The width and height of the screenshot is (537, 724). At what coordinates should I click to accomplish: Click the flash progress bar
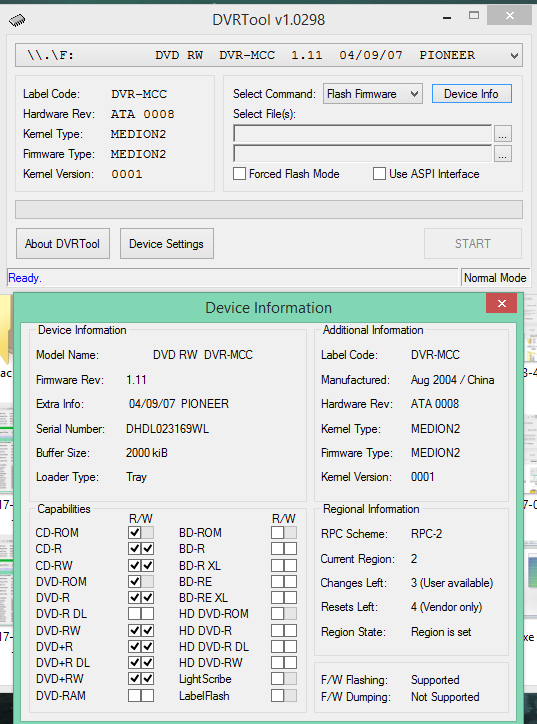click(269, 209)
